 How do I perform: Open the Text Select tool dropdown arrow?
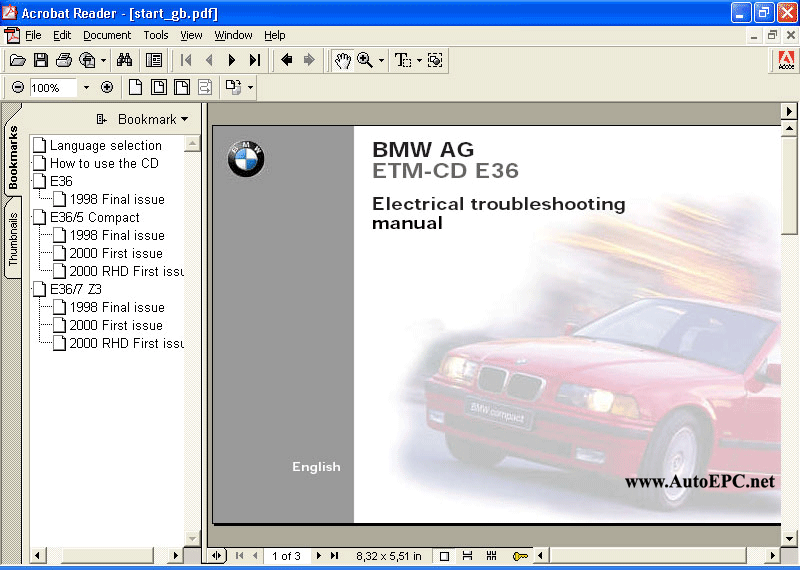tap(419, 60)
